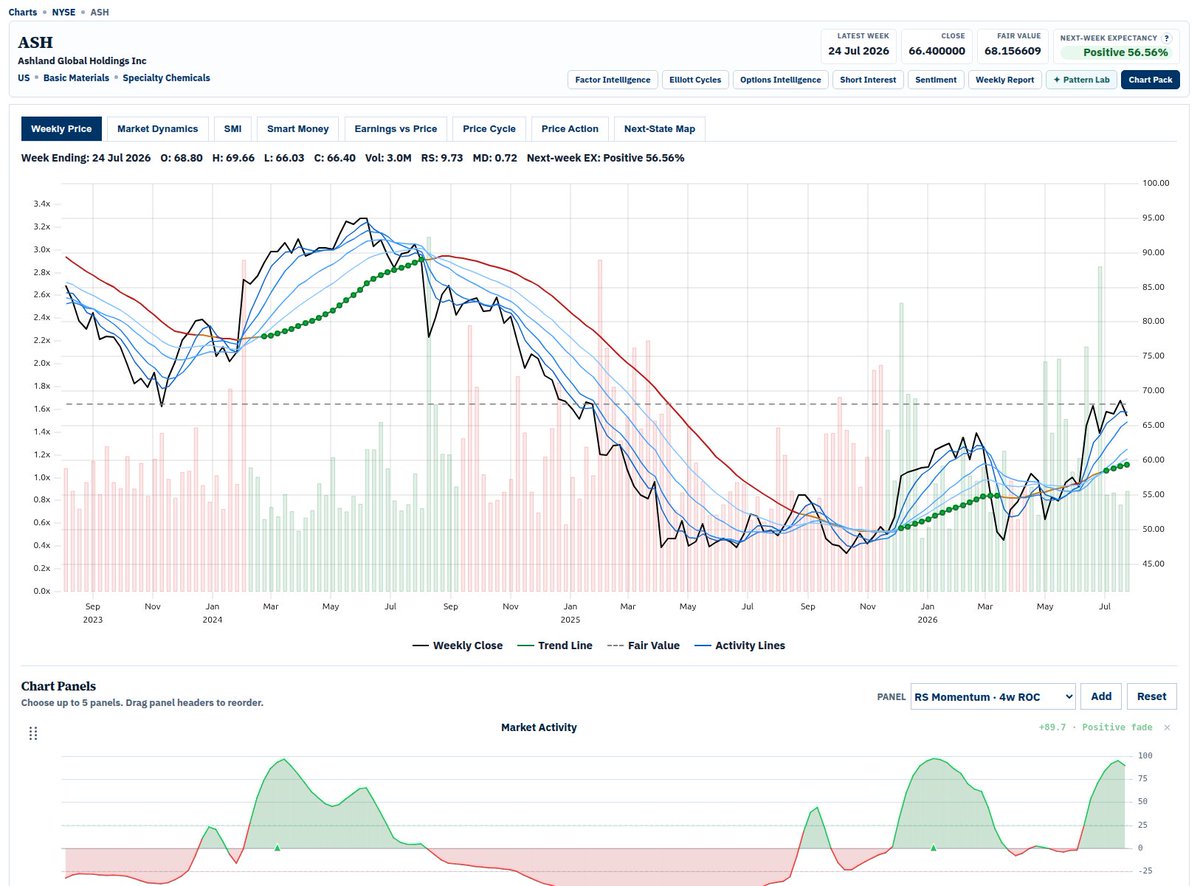Click the +89.7 Positive fade status text
The image size is (1200, 886).
tap(1095, 728)
